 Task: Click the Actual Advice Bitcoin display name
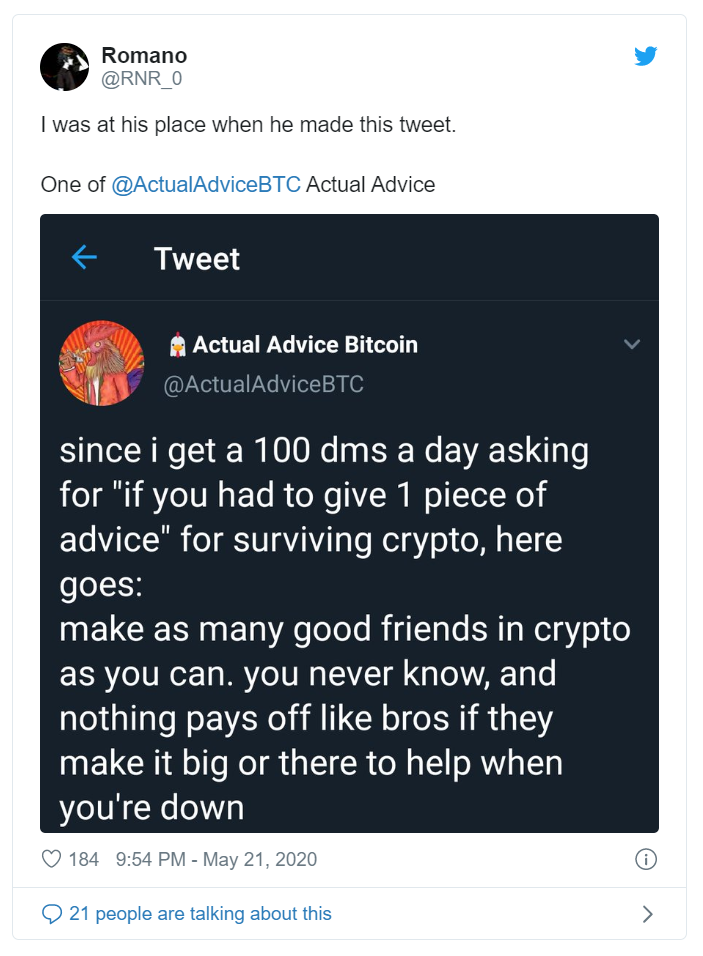[305, 345]
